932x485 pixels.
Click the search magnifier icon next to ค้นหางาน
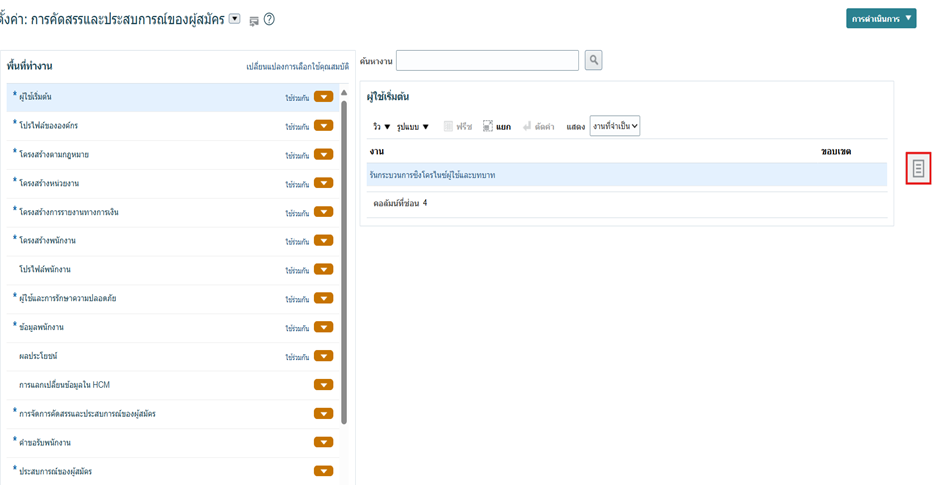point(593,61)
